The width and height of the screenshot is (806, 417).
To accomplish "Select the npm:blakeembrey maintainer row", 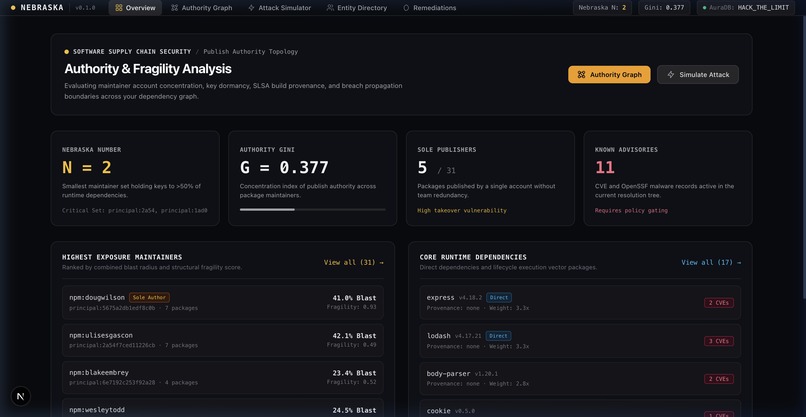I will coord(223,378).
